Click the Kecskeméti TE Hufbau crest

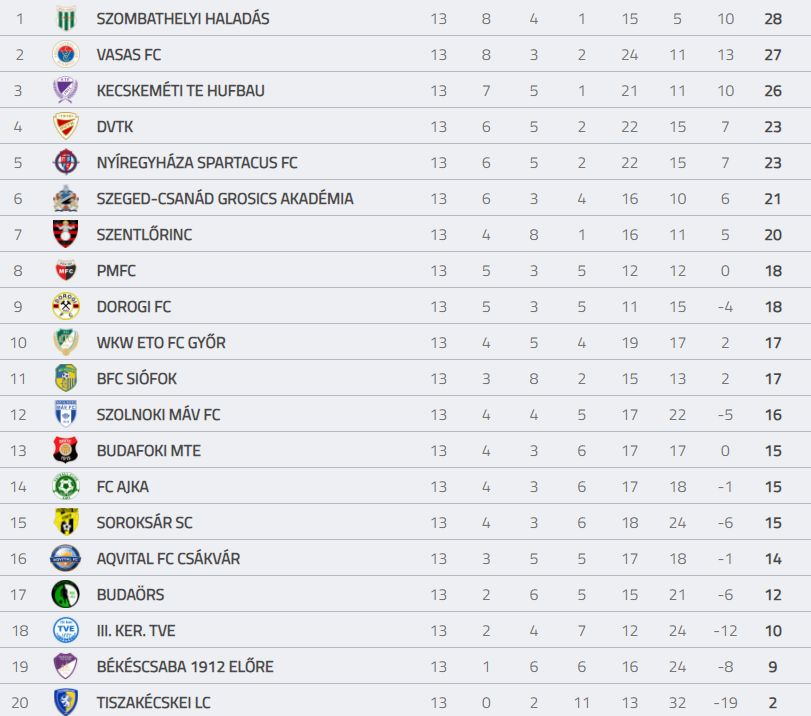pos(66,90)
